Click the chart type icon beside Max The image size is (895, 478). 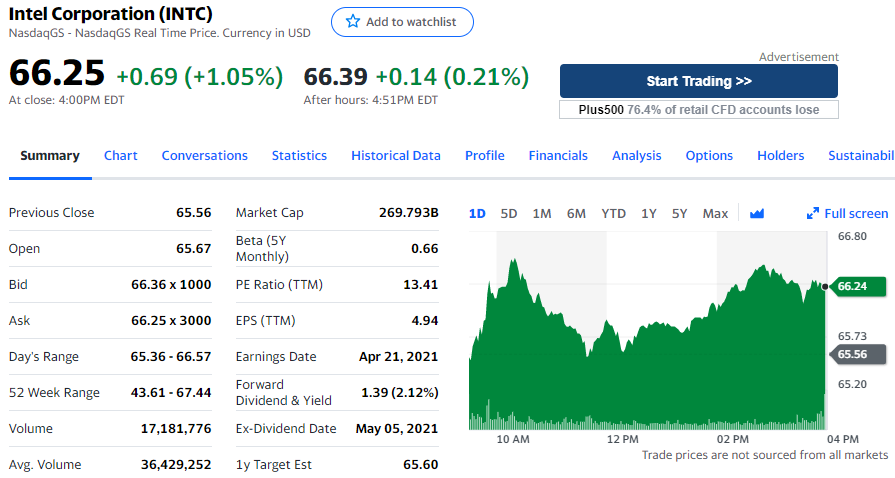point(756,213)
